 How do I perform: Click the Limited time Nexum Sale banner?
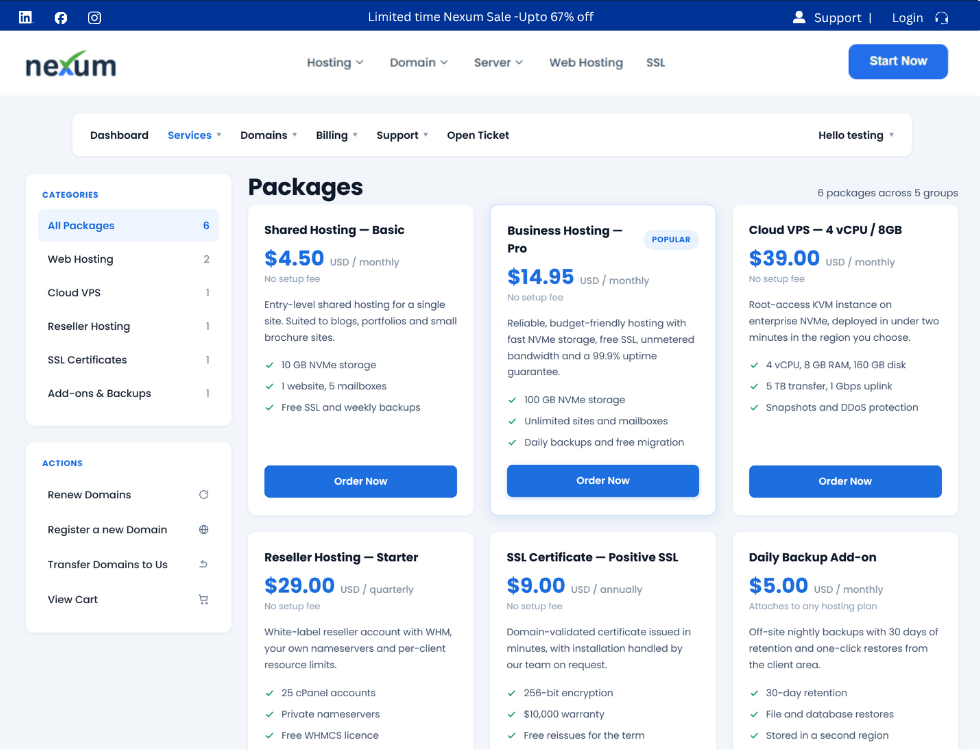coord(481,17)
